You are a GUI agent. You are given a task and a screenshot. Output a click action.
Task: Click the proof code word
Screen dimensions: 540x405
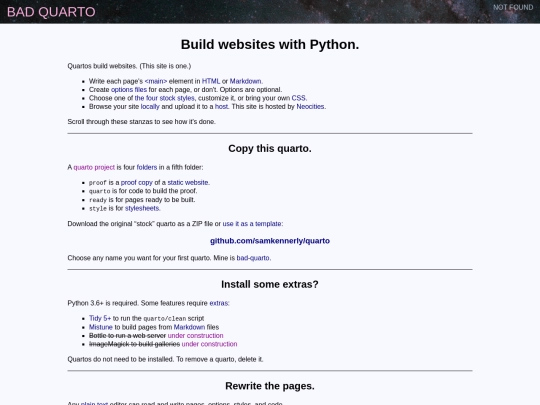click(98, 183)
